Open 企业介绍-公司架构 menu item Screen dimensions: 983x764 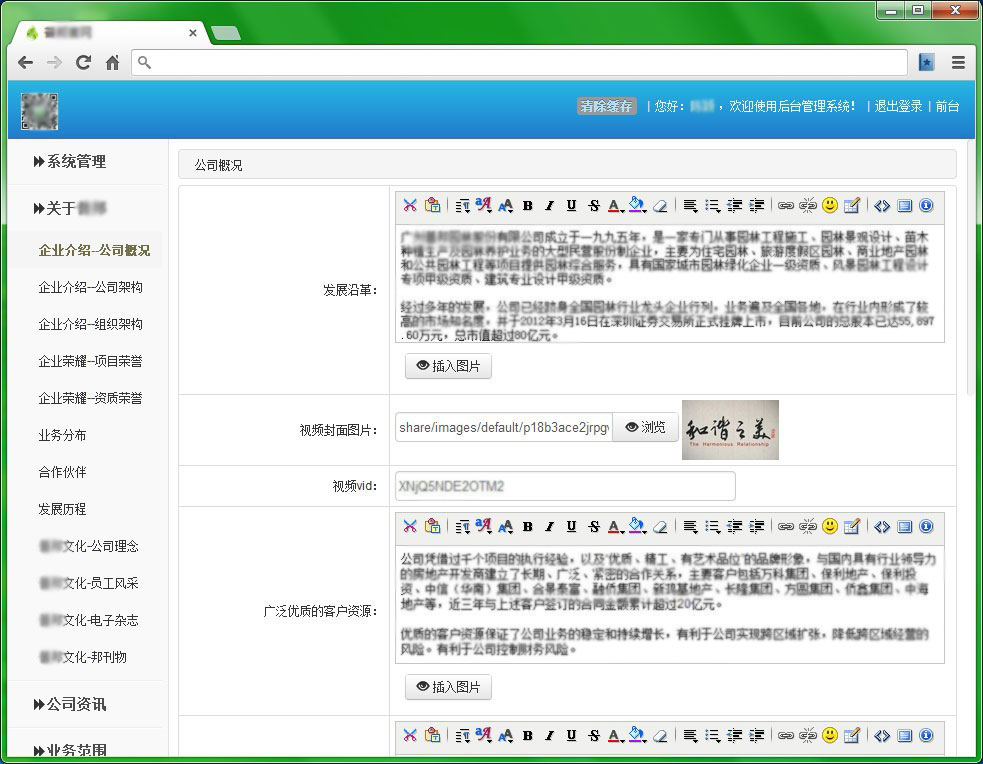pyautogui.click(x=90, y=287)
